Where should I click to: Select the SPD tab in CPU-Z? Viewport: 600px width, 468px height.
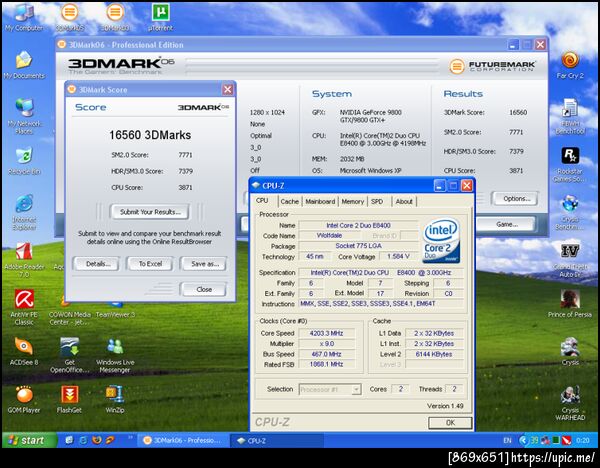(378, 201)
